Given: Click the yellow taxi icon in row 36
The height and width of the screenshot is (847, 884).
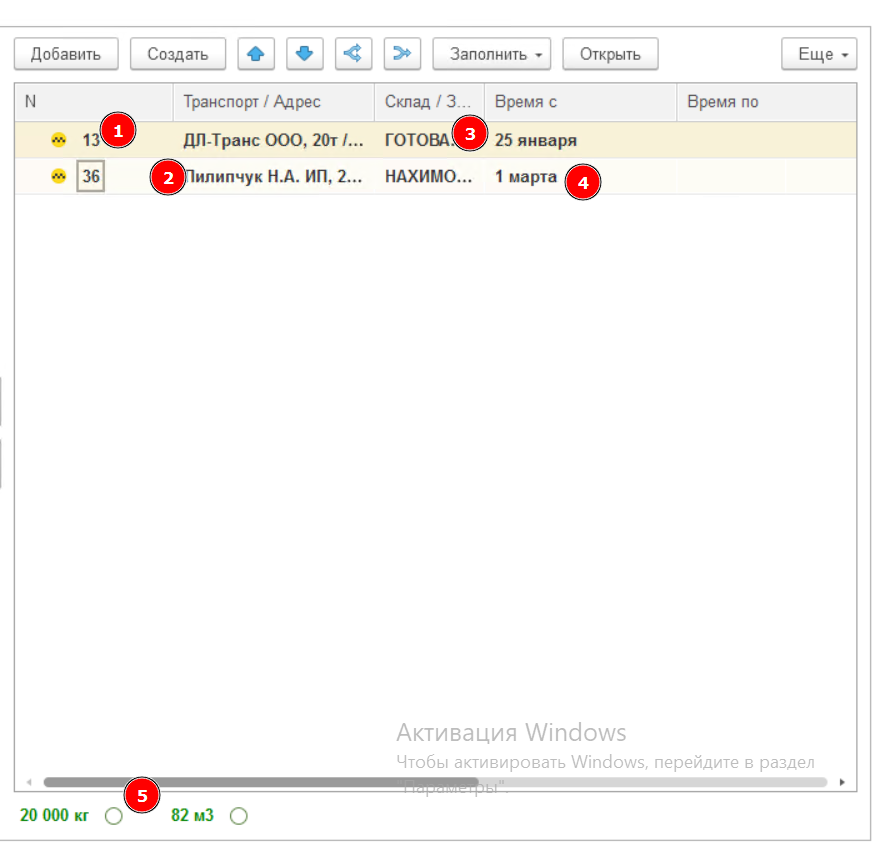Looking at the screenshot, I should 59,177.
